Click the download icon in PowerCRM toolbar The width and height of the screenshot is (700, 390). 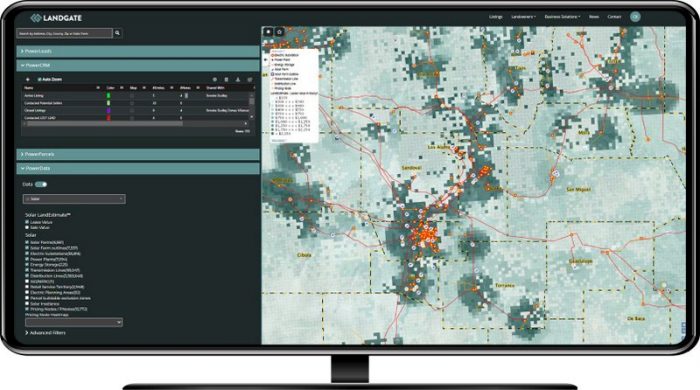coord(238,79)
